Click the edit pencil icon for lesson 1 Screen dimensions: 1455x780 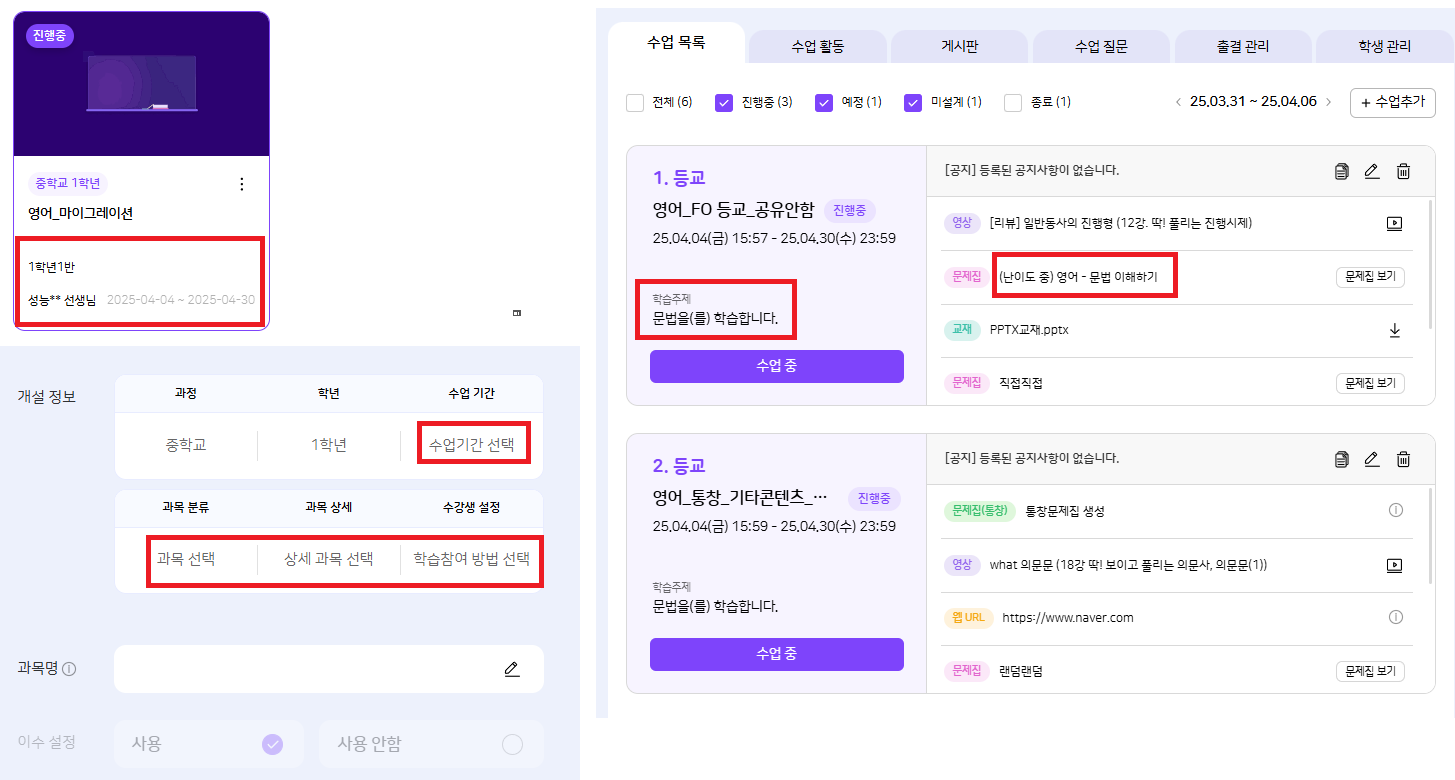click(1372, 171)
